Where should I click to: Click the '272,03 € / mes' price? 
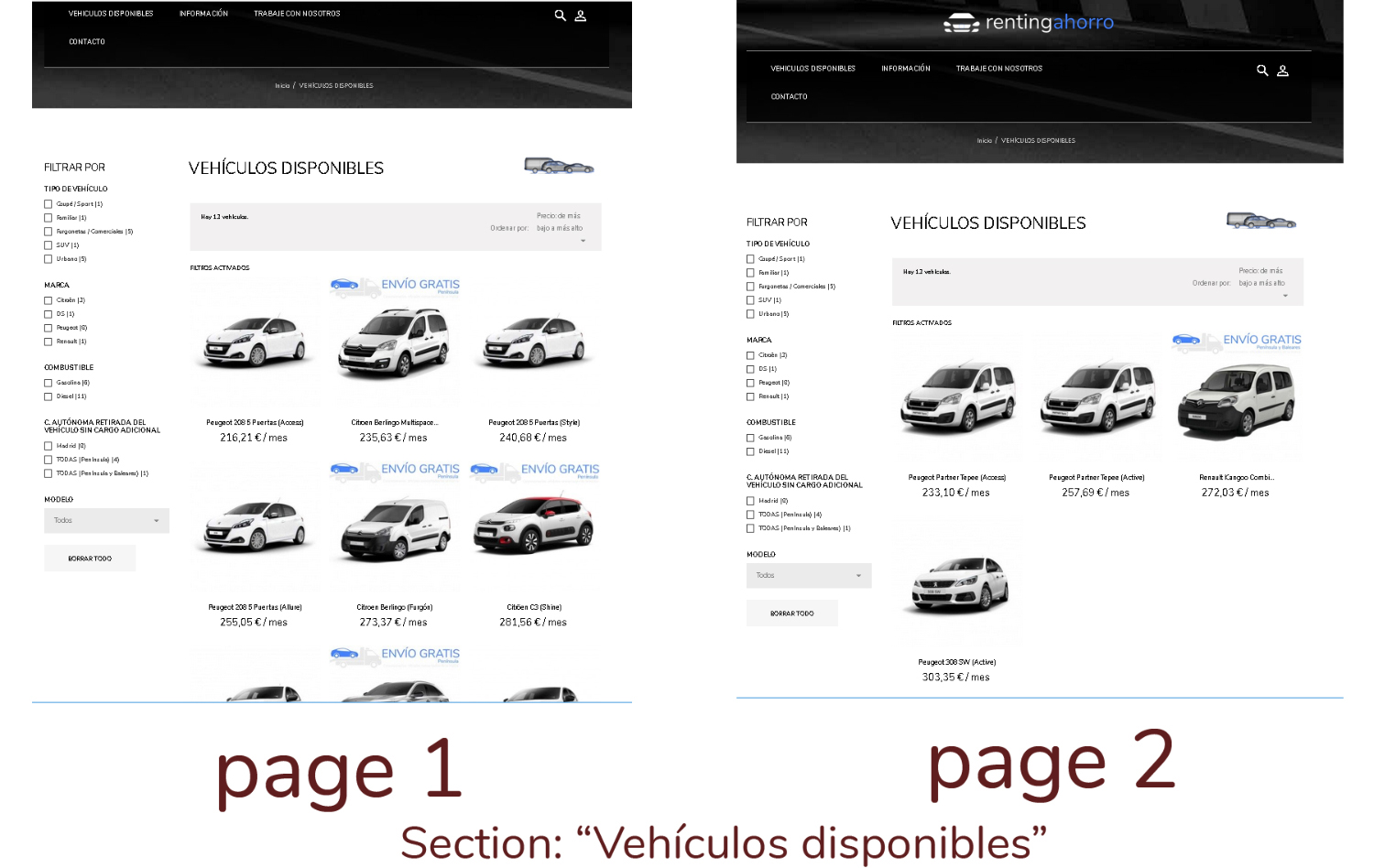pyautogui.click(x=1236, y=493)
